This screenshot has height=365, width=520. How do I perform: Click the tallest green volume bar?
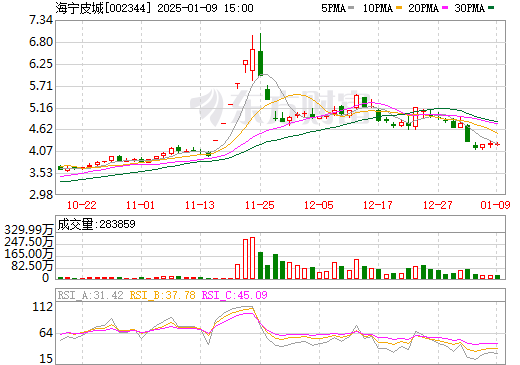pyautogui.click(x=260, y=265)
